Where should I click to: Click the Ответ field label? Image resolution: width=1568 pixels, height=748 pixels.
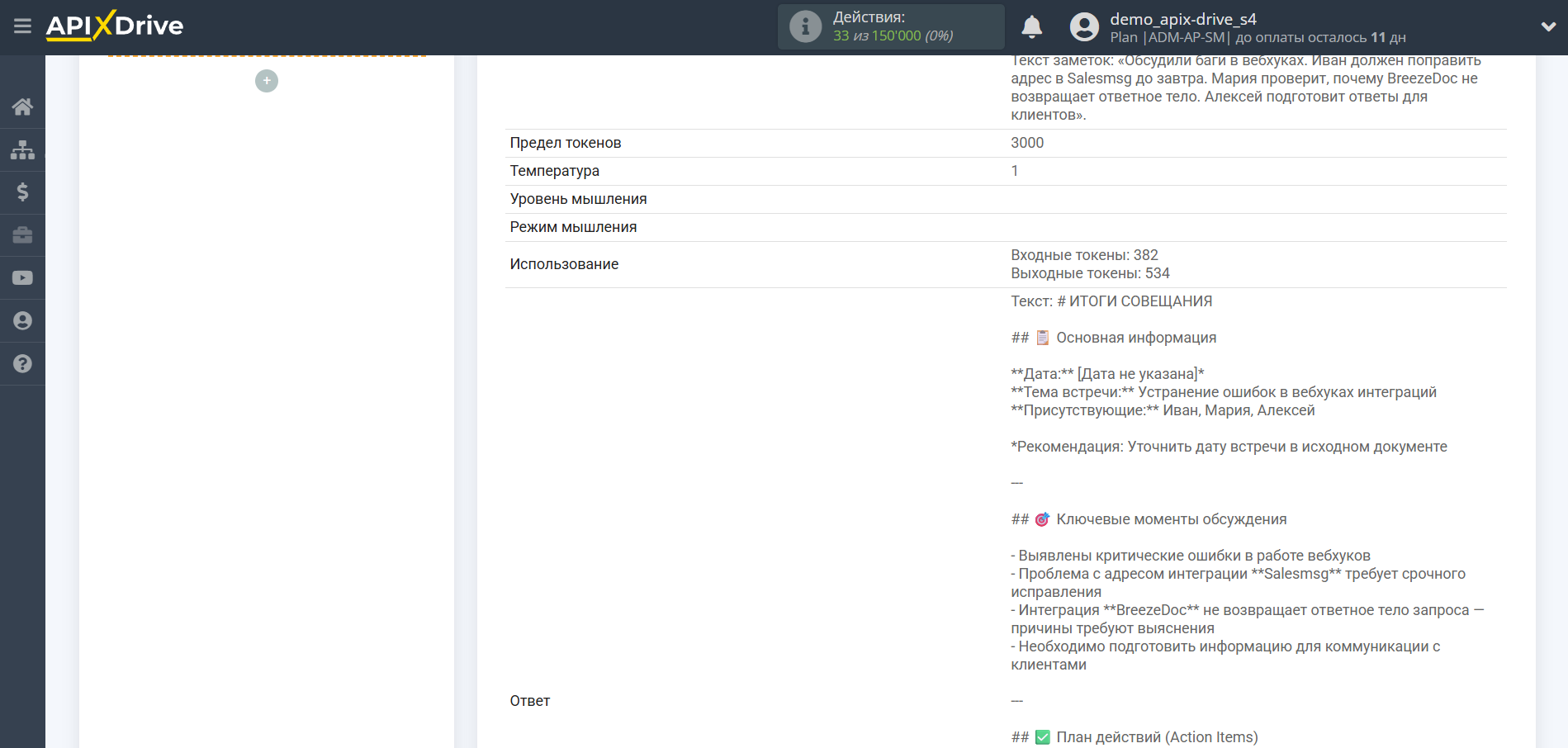[x=529, y=701]
